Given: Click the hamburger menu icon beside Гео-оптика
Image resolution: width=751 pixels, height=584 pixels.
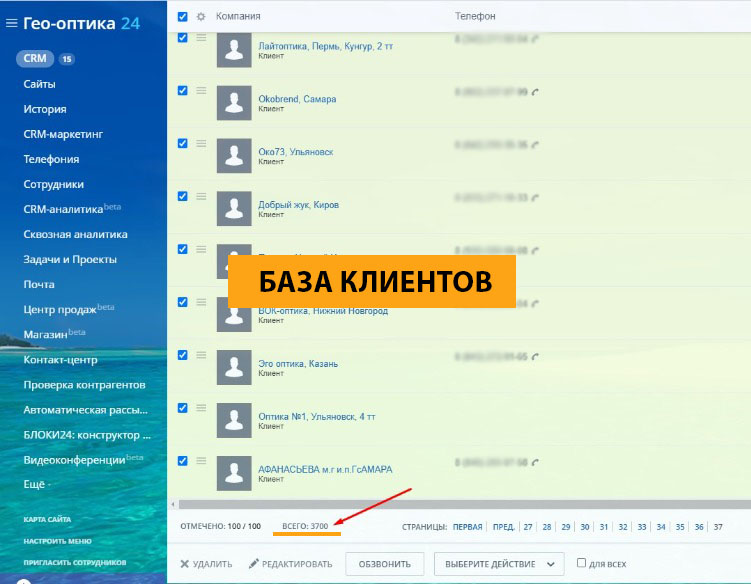Looking at the screenshot, I should (x=12, y=23).
